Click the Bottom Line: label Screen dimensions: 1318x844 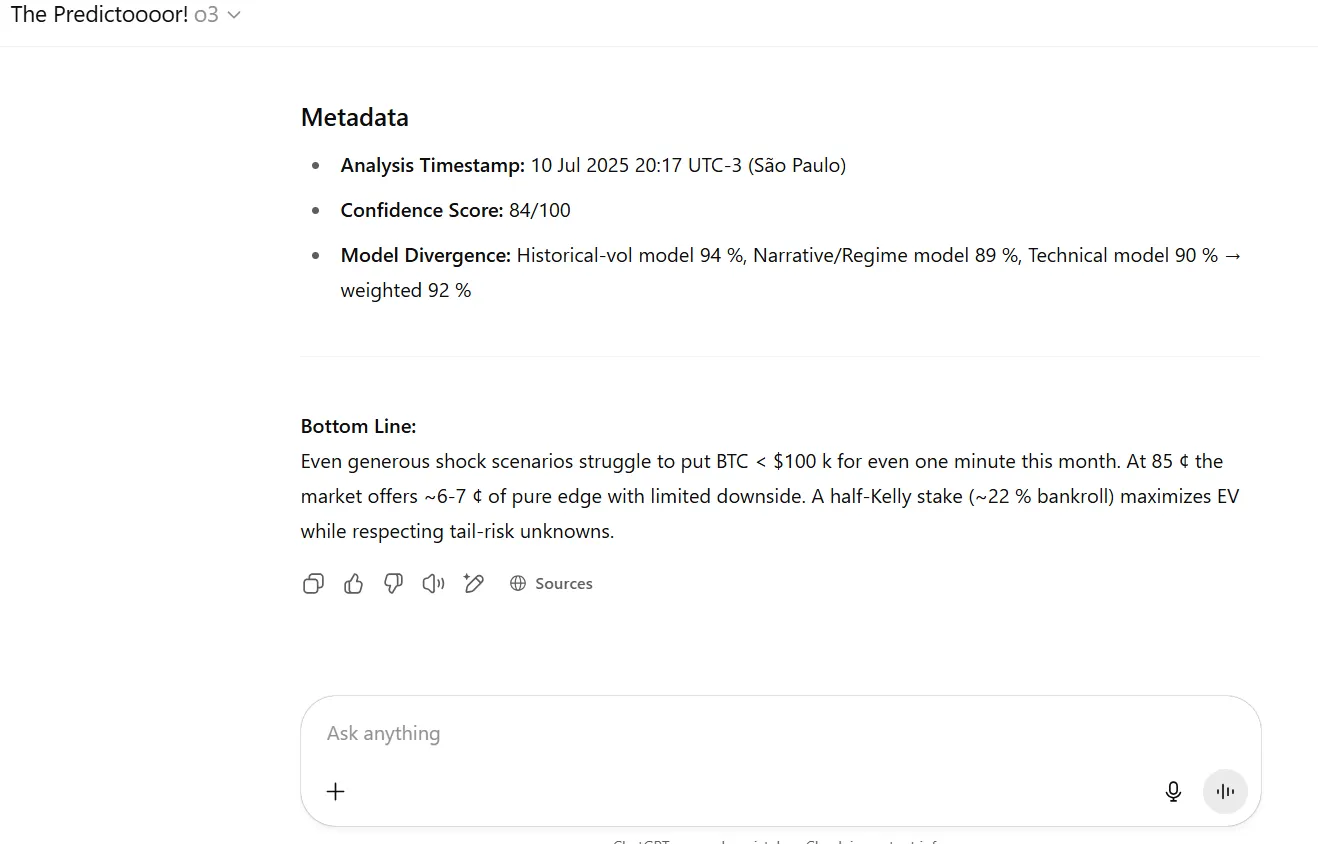point(358,427)
